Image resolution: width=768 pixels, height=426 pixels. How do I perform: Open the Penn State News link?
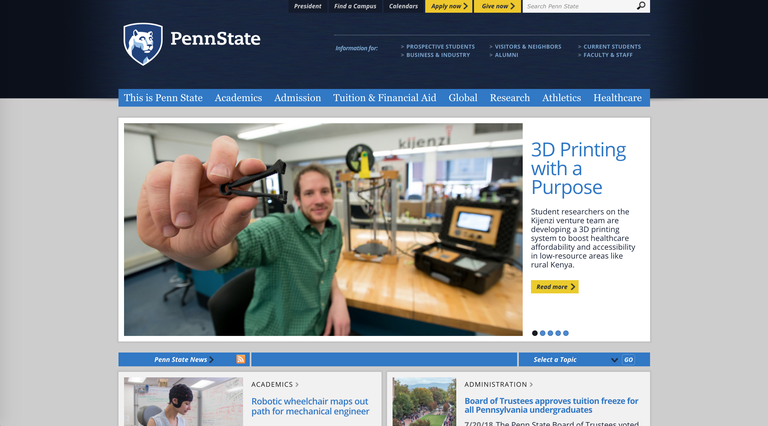(184, 359)
